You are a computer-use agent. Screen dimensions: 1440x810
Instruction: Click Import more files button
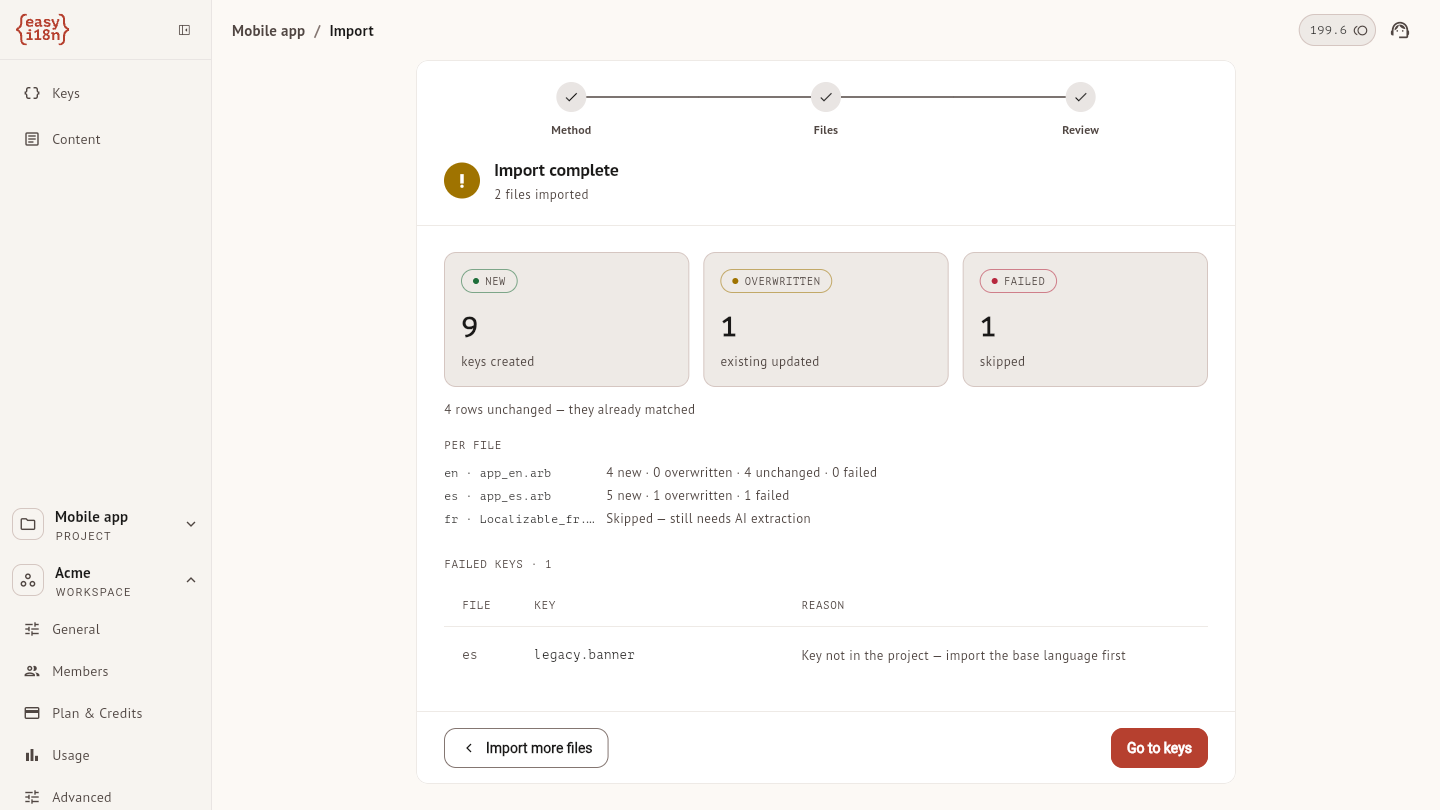(x=526, y=748)
